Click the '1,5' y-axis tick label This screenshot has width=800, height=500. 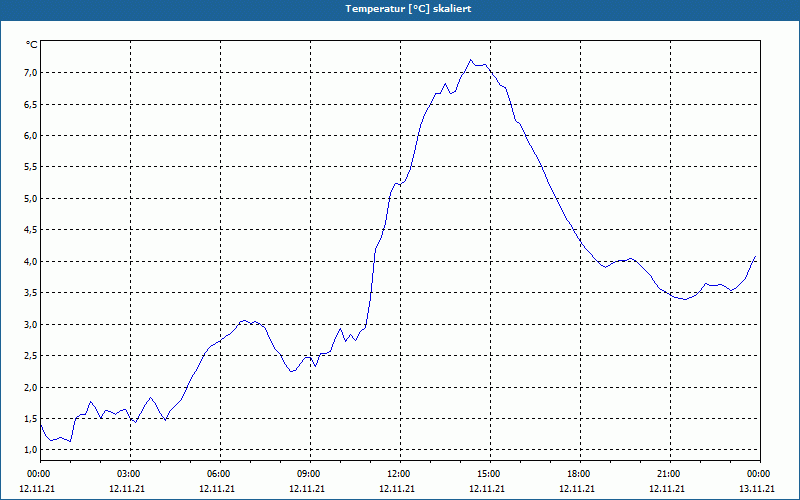click(x=31, y=418)
